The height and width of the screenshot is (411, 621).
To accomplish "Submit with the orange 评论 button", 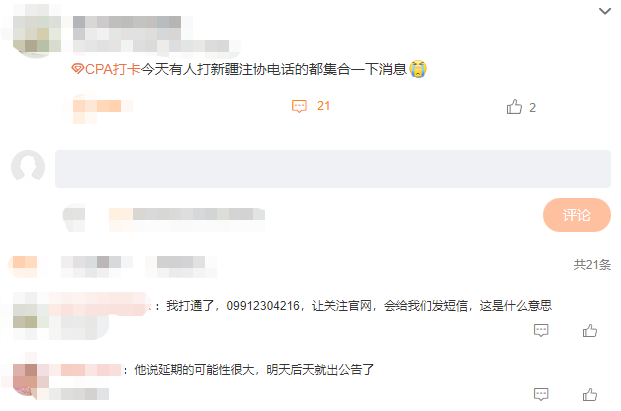I will point(577,215).
